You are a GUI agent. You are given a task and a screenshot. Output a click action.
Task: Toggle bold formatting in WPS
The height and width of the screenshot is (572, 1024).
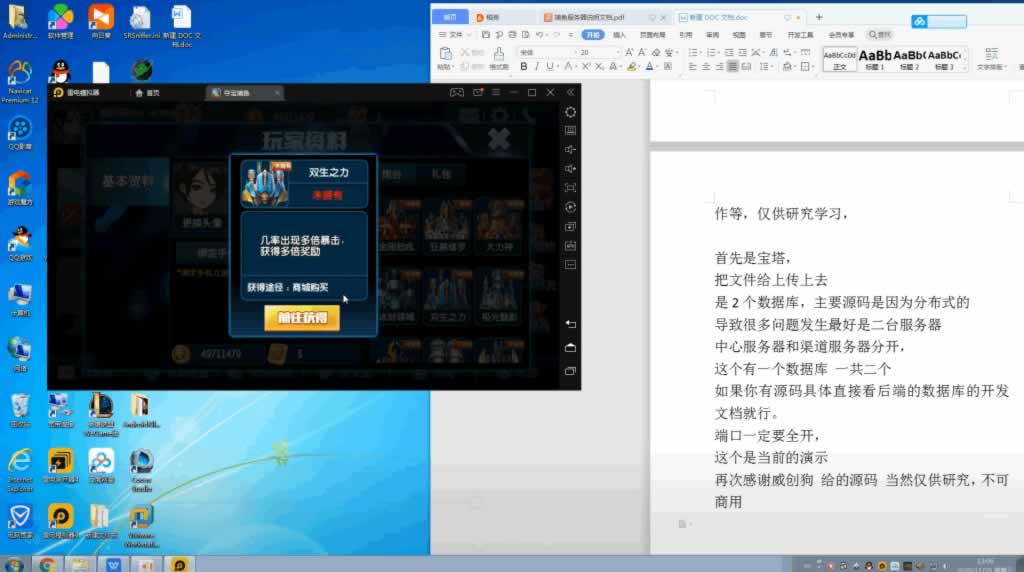click(523, 66)
